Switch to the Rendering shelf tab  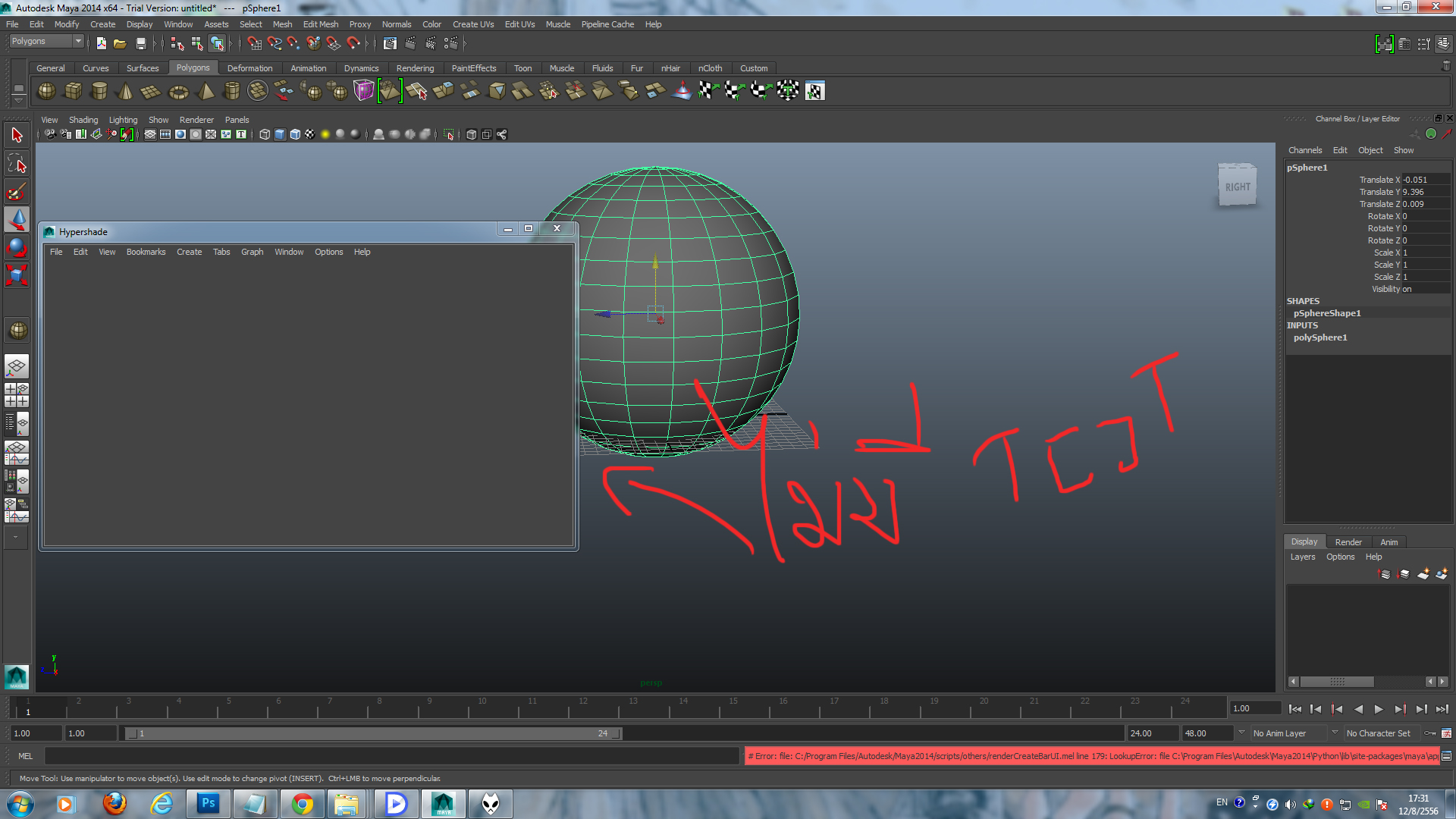pos(415,67)
